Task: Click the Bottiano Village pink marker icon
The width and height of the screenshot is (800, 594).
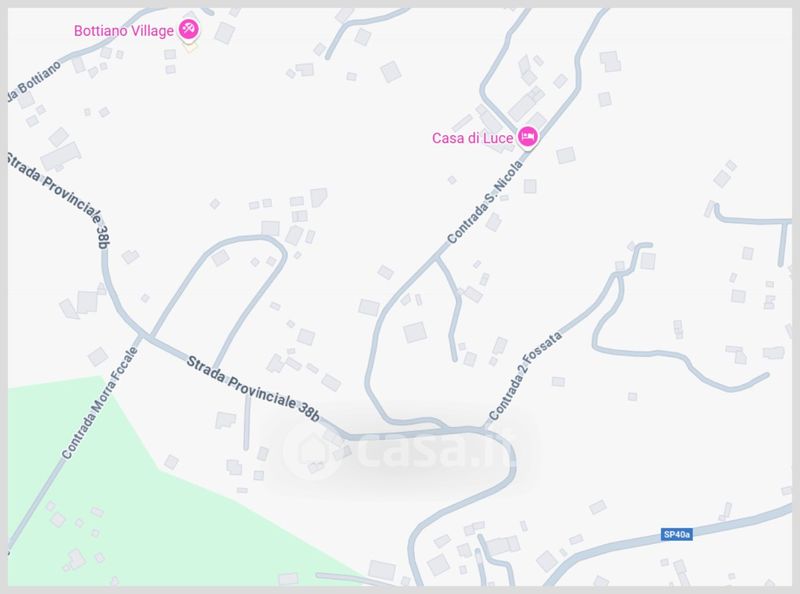Action: pos(189,29)
